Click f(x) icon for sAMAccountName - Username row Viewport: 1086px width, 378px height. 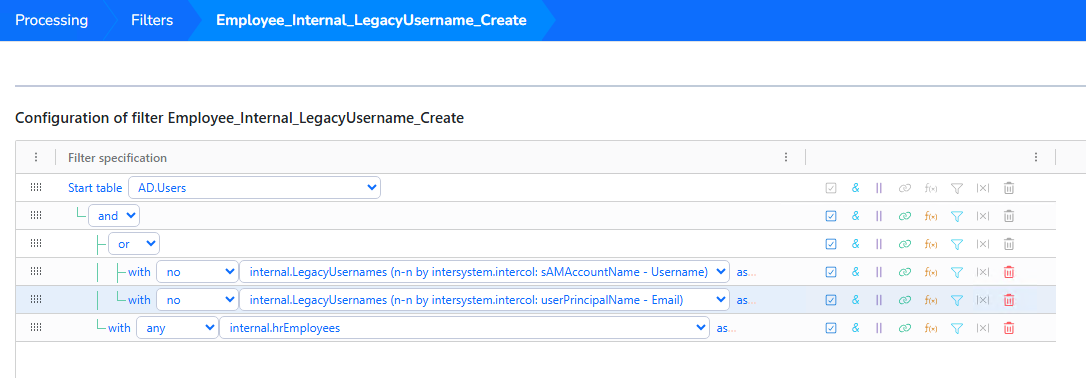(x=932, y=272)
